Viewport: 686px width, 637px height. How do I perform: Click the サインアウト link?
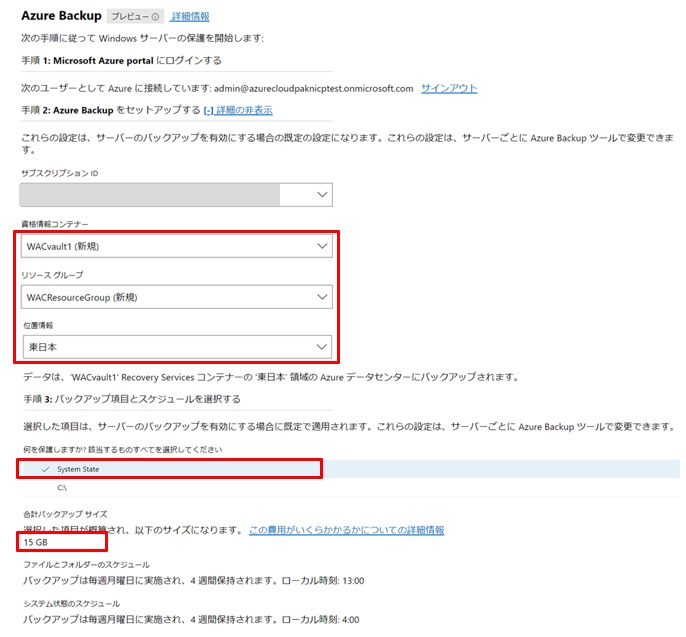pos(449,88)
